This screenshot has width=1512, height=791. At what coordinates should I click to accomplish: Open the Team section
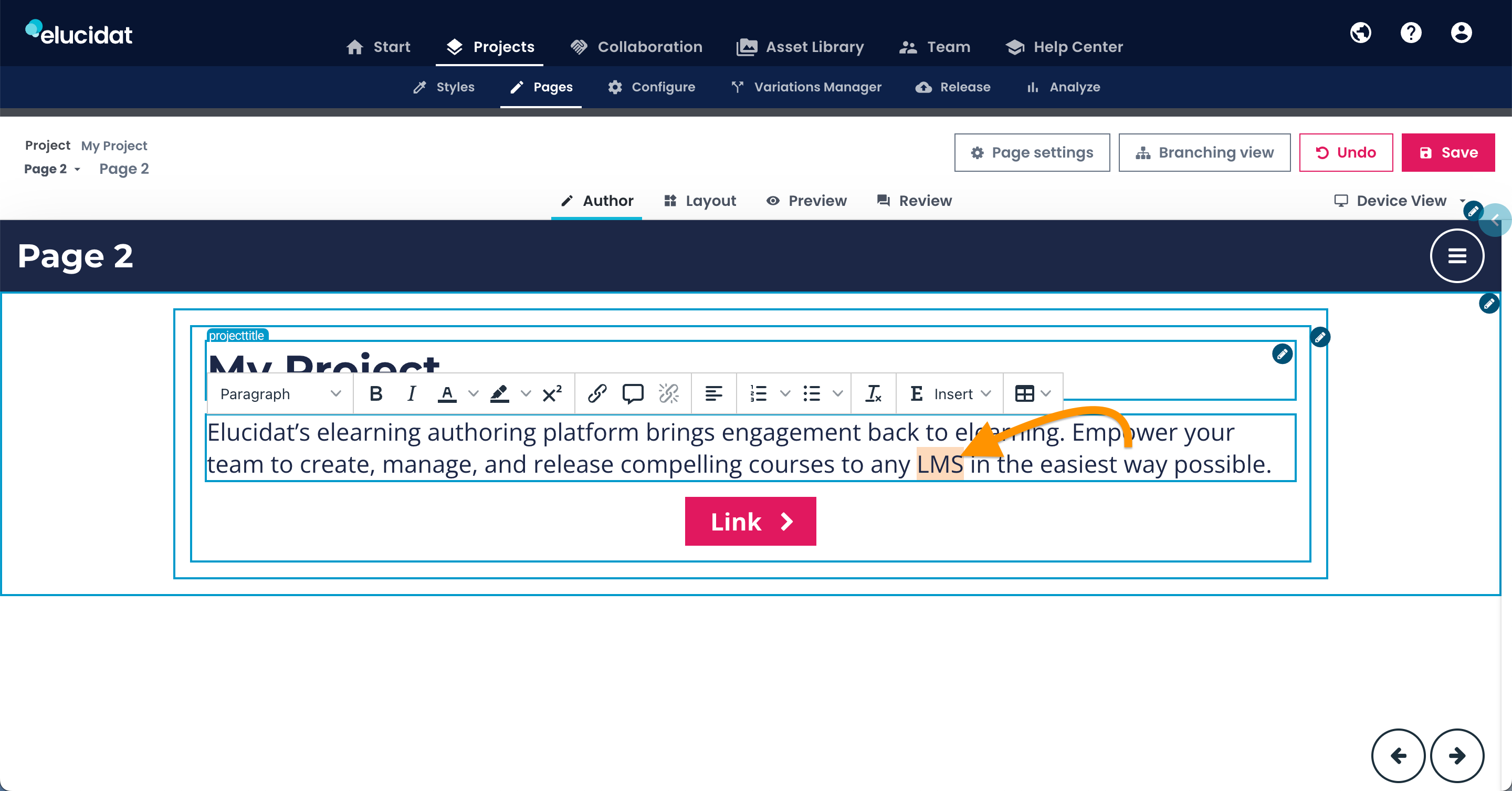point(934,47)
